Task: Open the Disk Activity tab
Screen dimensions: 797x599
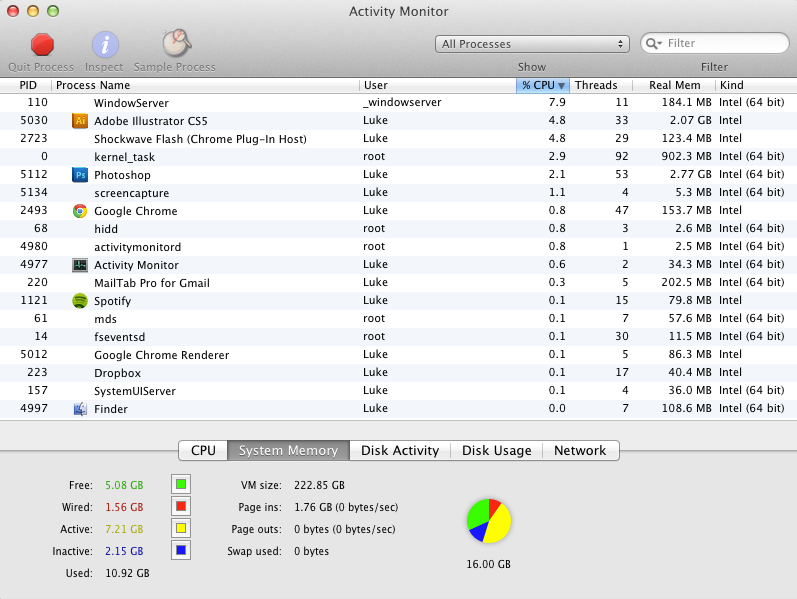Action: 400,451
